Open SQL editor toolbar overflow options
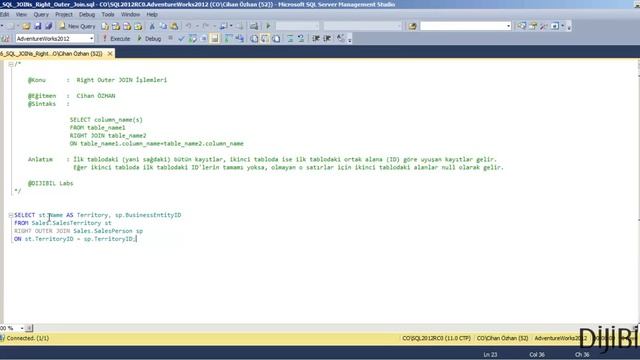 click(350, 40)
